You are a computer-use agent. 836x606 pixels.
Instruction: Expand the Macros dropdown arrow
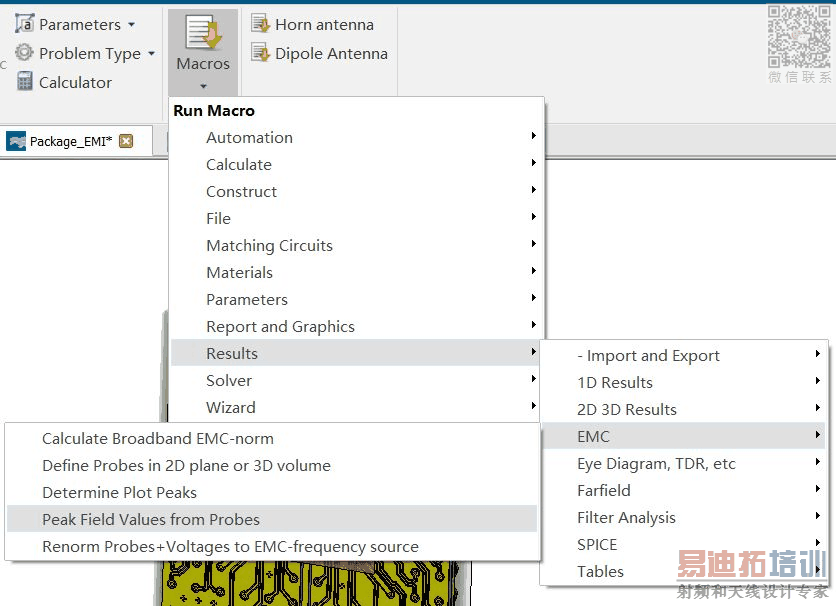tap(203, 86)
